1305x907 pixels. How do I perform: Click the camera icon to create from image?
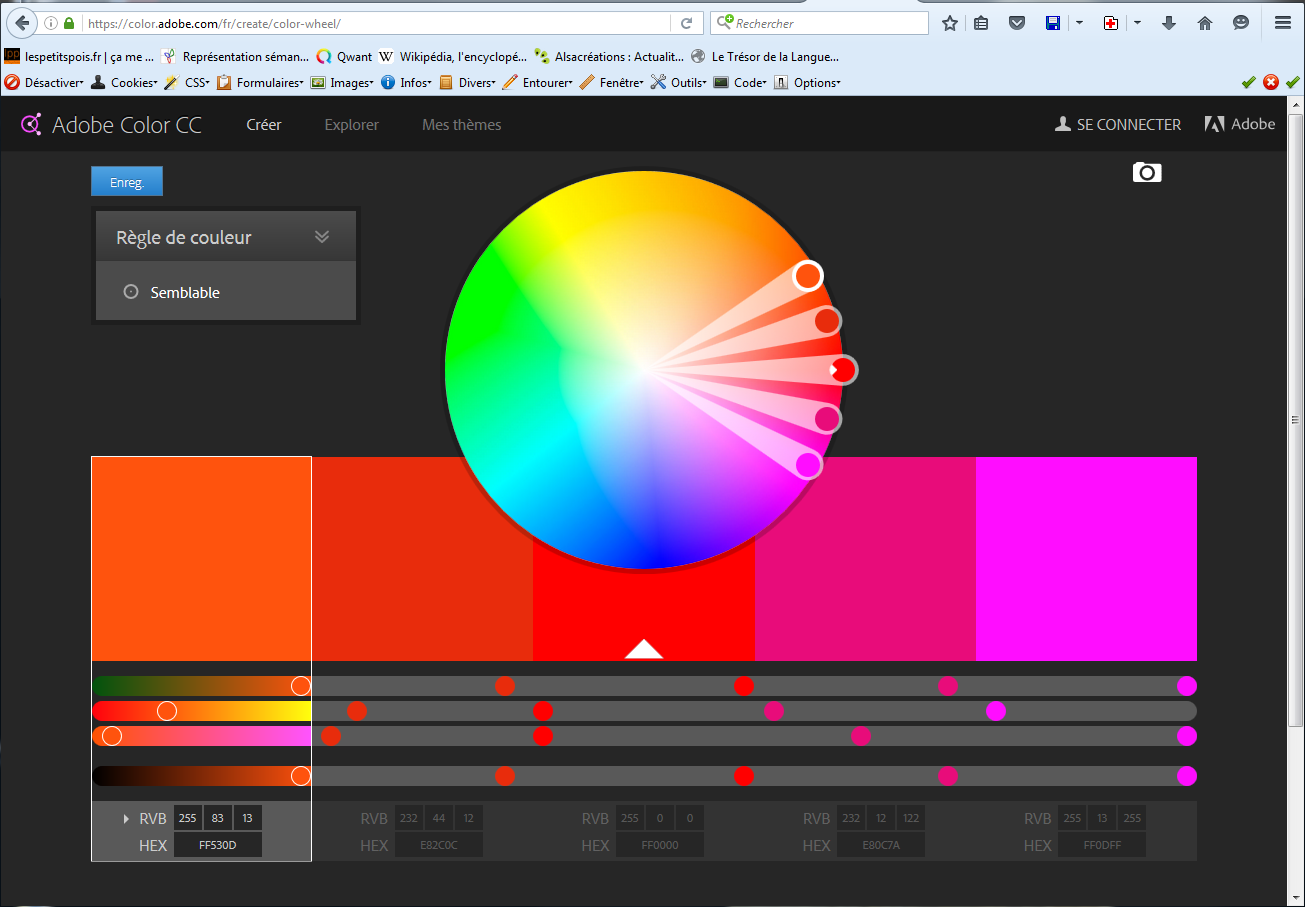coord(1146,172)
